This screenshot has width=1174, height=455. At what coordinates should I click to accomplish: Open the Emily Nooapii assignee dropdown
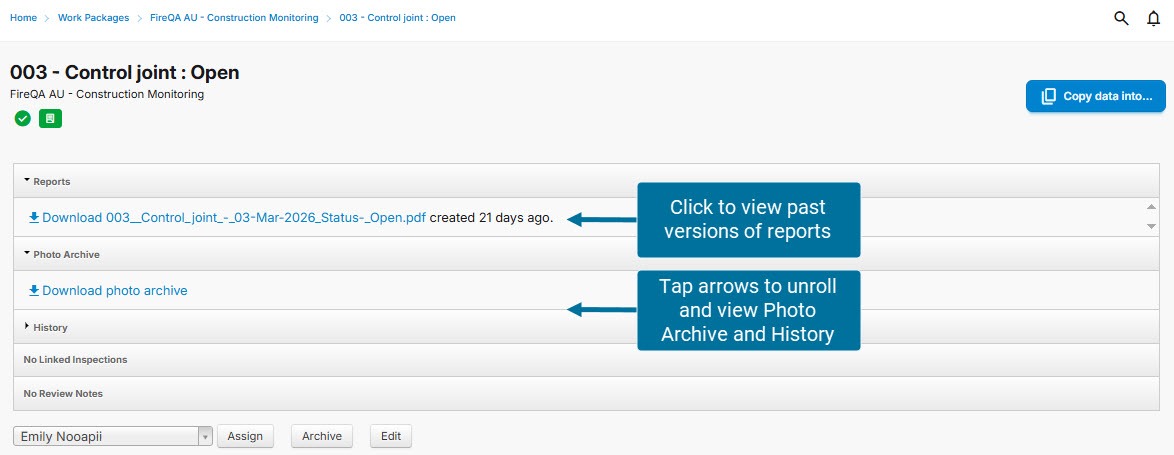[x=113, y=436]
